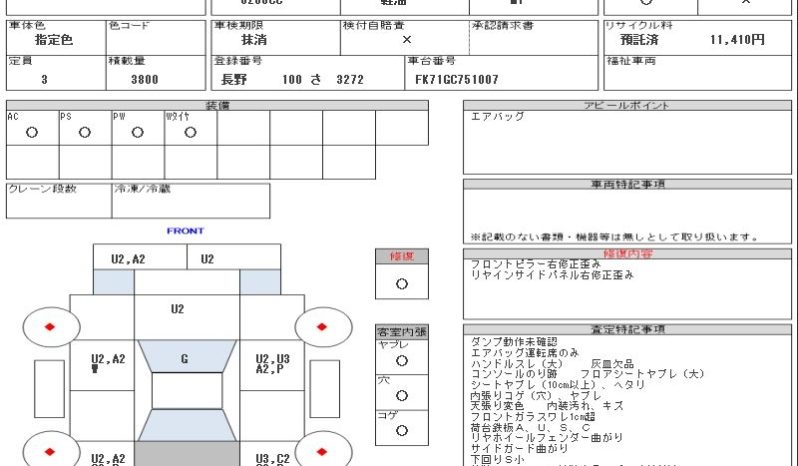Click the G mark on the windshield
The width and height of the screenshot is (798, 466).
(x=184, y=359)
